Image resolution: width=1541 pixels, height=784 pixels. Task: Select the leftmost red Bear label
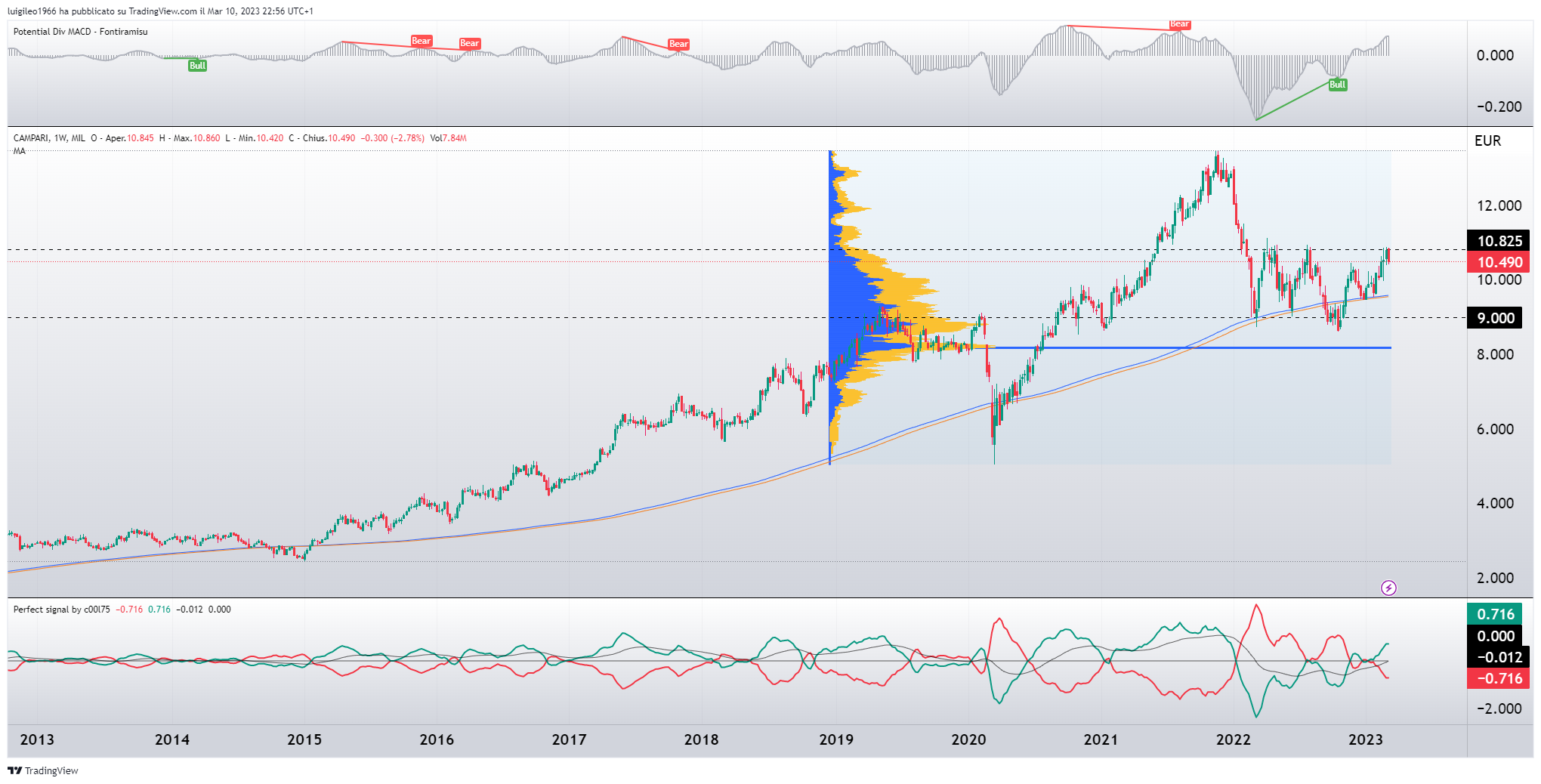(421, 41)
